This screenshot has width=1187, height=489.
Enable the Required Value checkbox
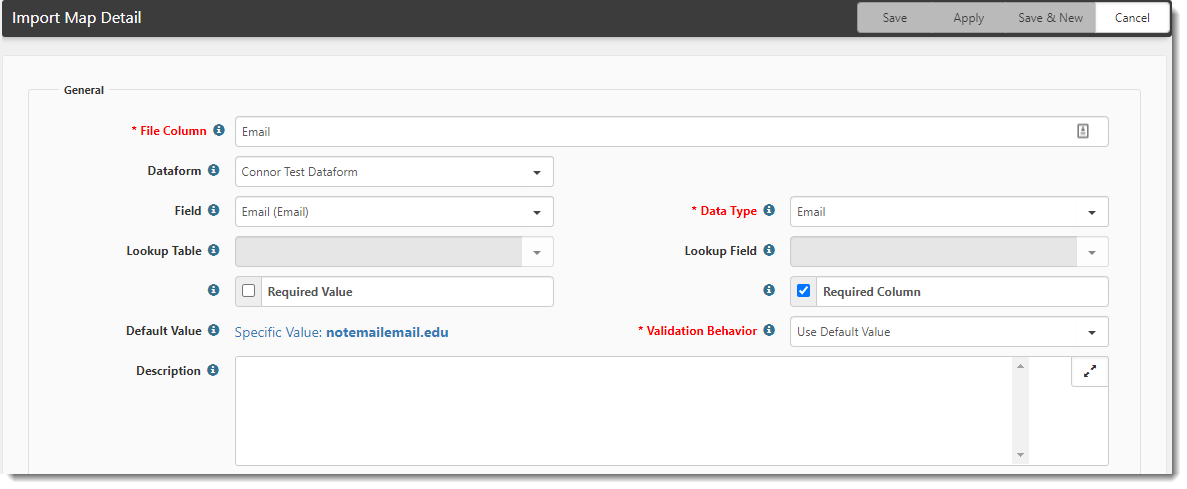pos(249,291)
